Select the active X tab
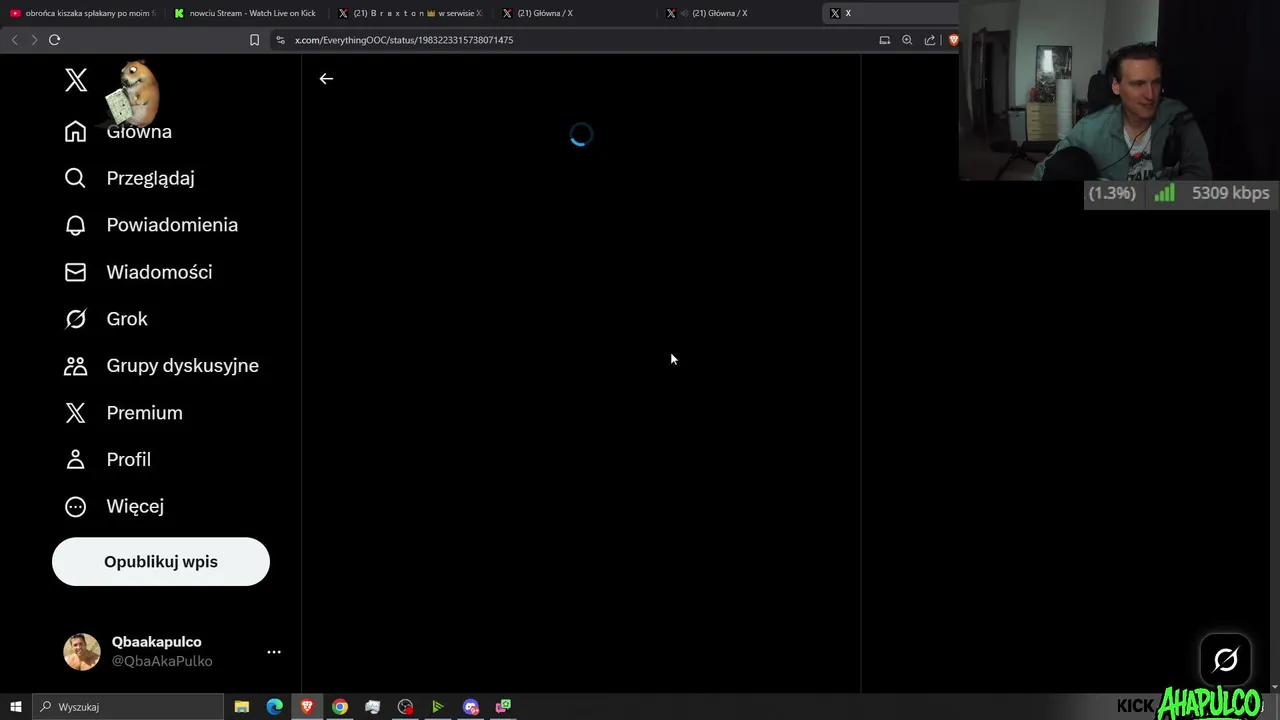1280x720 pixels. pos(890,13)
